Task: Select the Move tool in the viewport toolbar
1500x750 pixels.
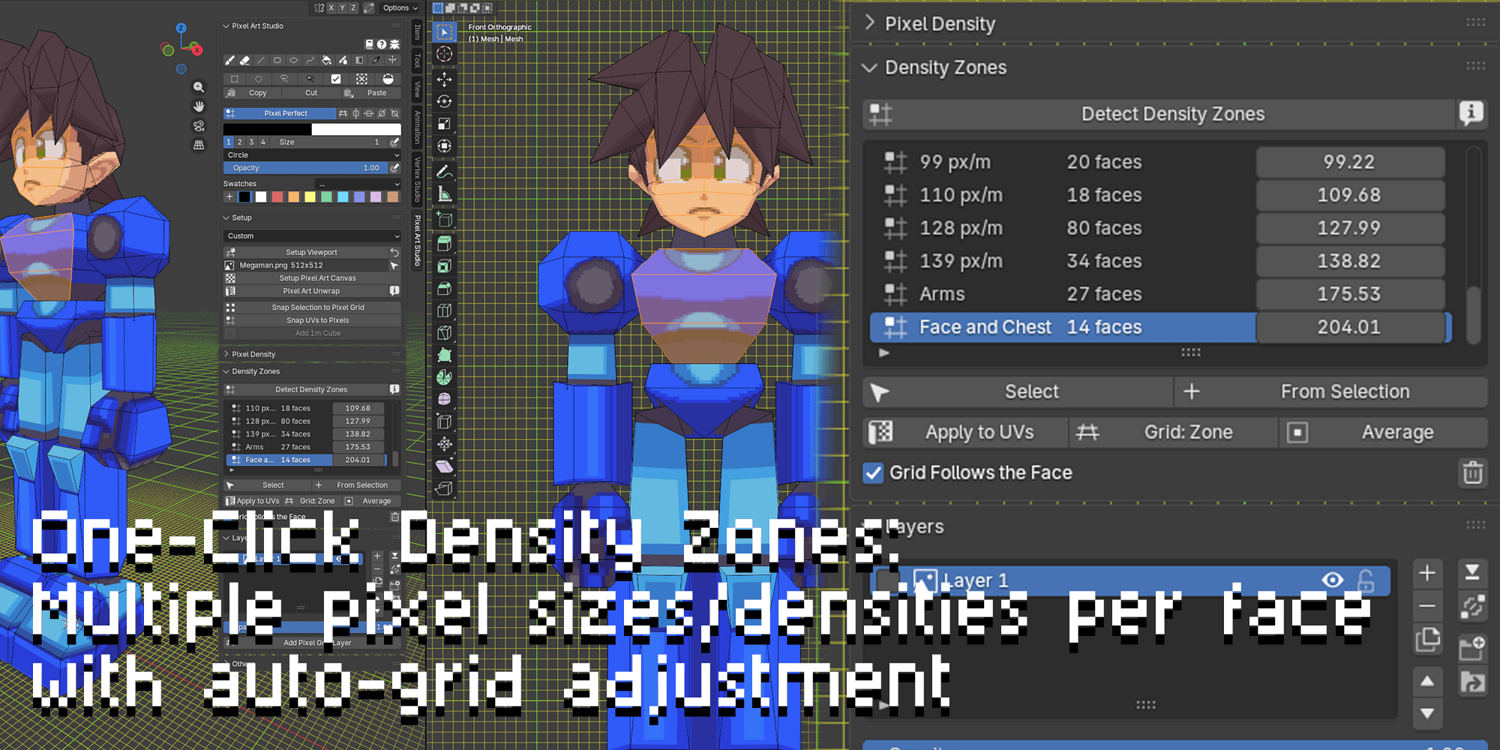Action: [444, 78]
